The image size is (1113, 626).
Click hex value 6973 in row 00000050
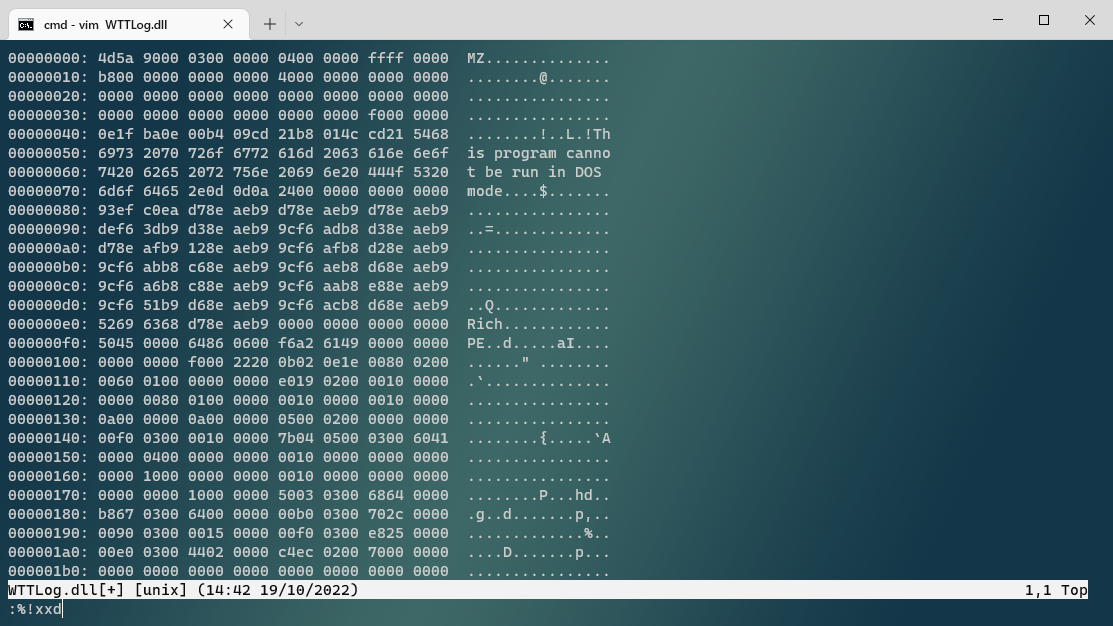(116, 153)
